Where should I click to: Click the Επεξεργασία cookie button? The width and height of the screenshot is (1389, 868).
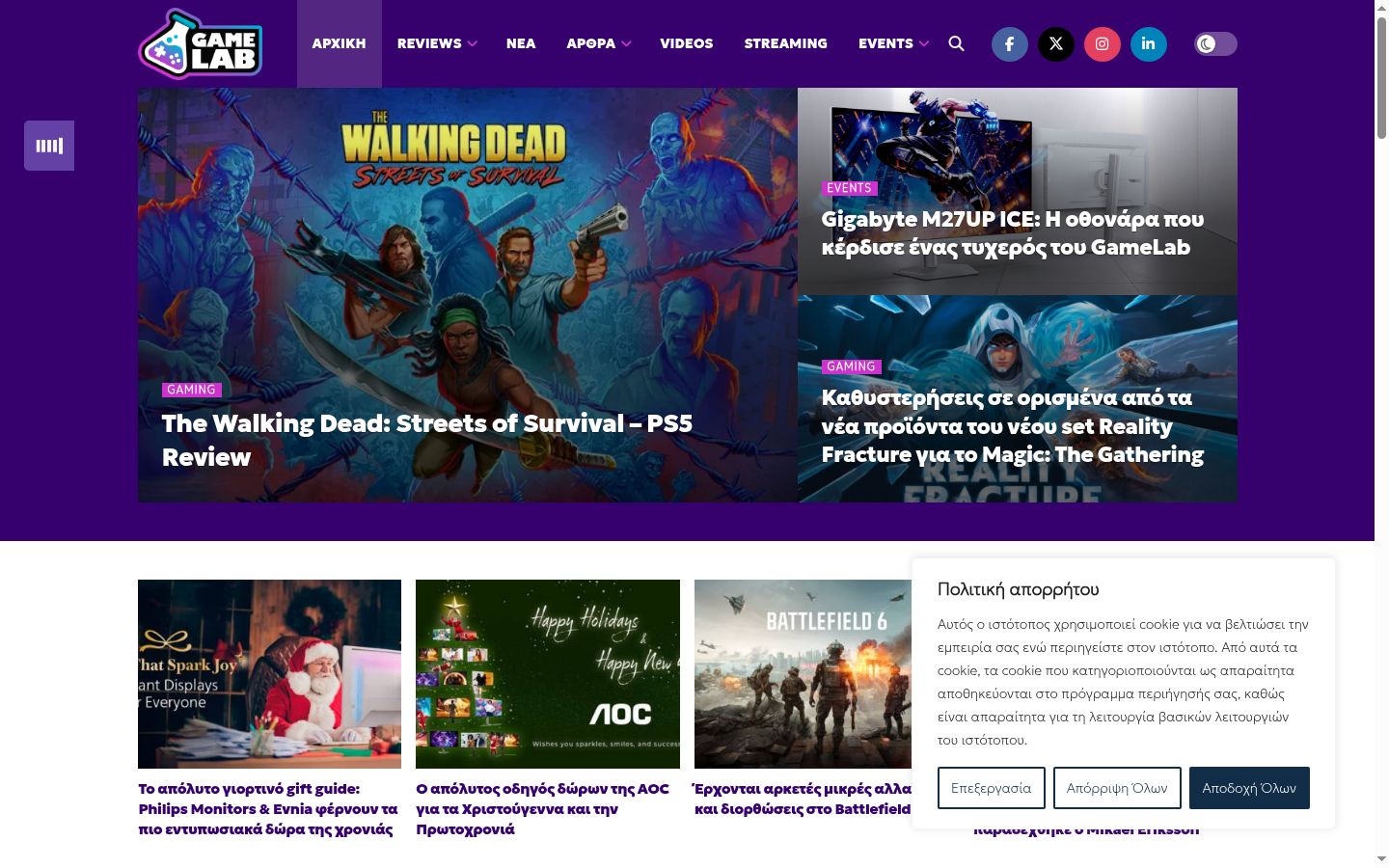992,788
